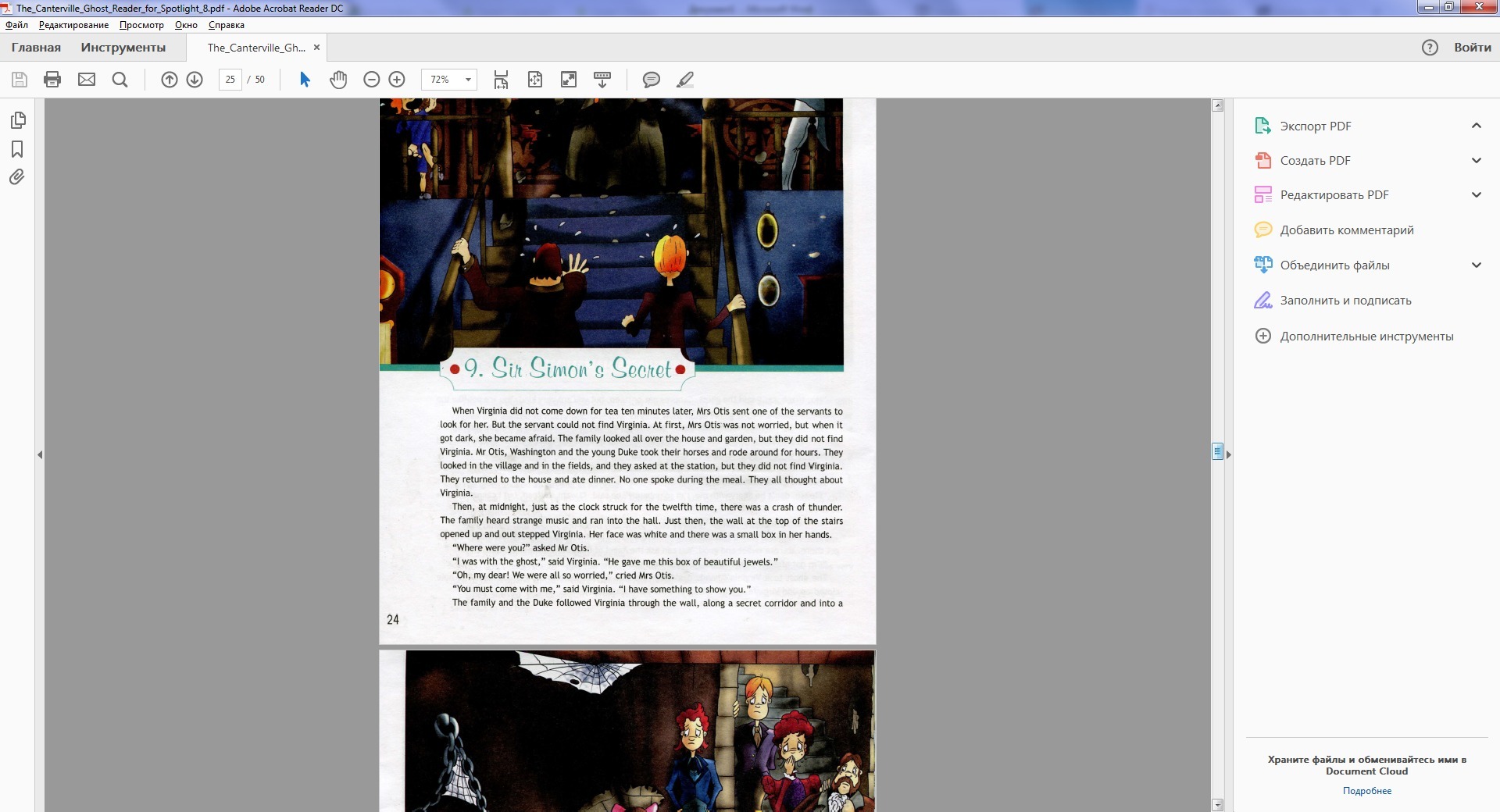The image size is (1500, 812).
Task: Open the search magnifier tool
Action: coord(120,80)
